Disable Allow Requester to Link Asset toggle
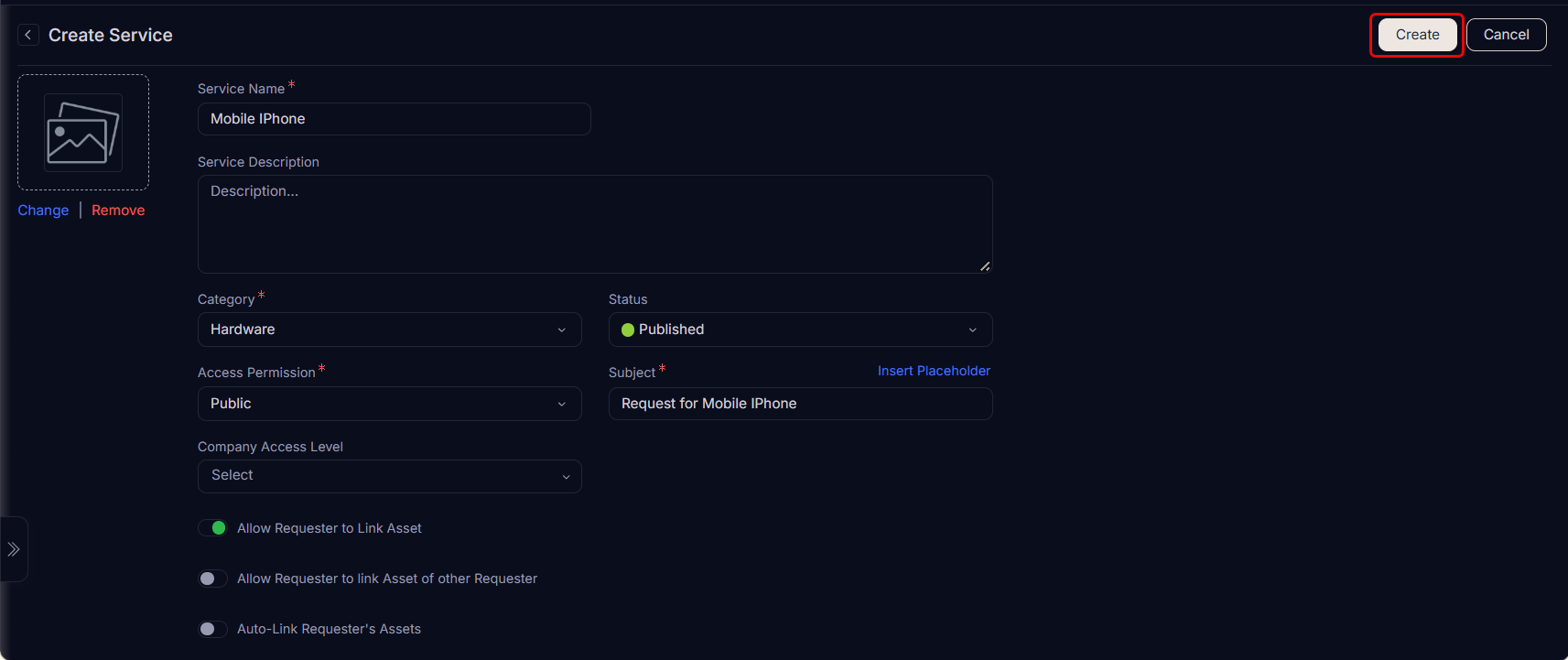 tap(213, 528)
